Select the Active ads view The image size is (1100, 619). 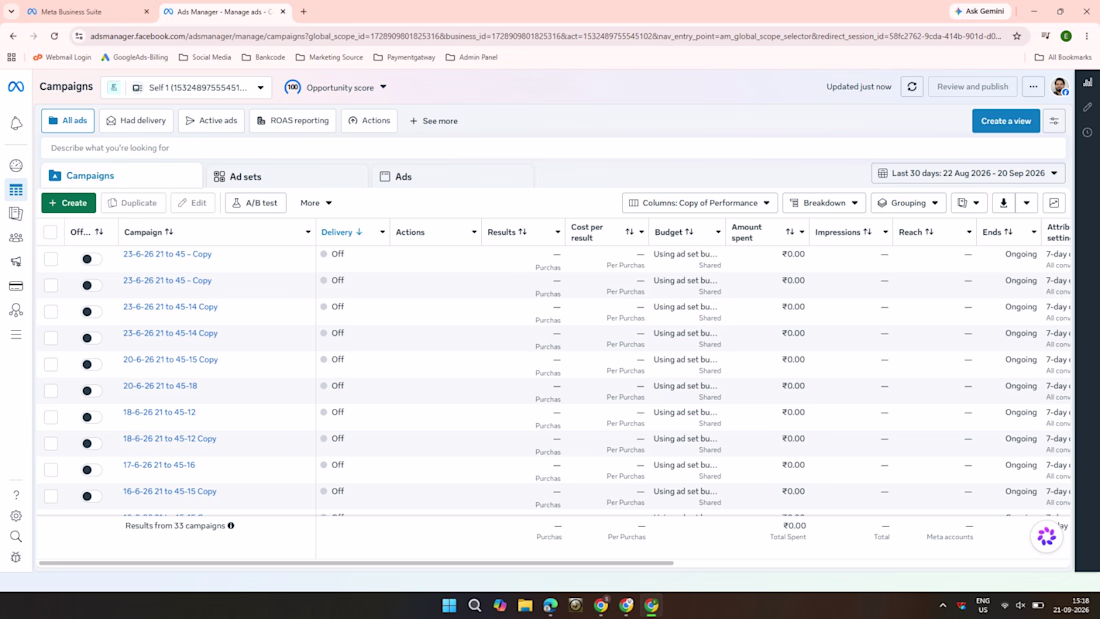(211, 121)
